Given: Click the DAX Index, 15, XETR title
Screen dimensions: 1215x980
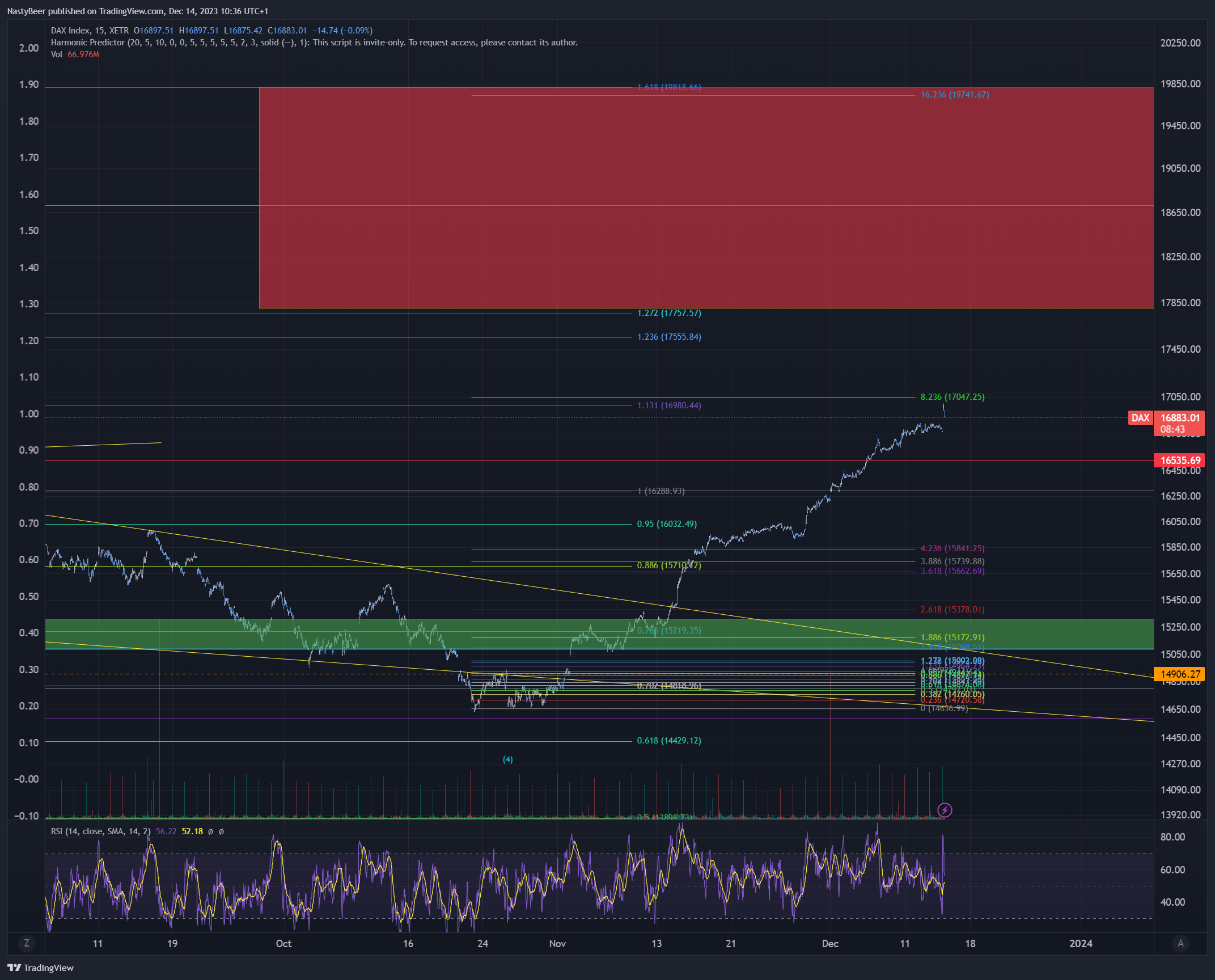Looking at the screenshot, I should click(x=90, y=31).
